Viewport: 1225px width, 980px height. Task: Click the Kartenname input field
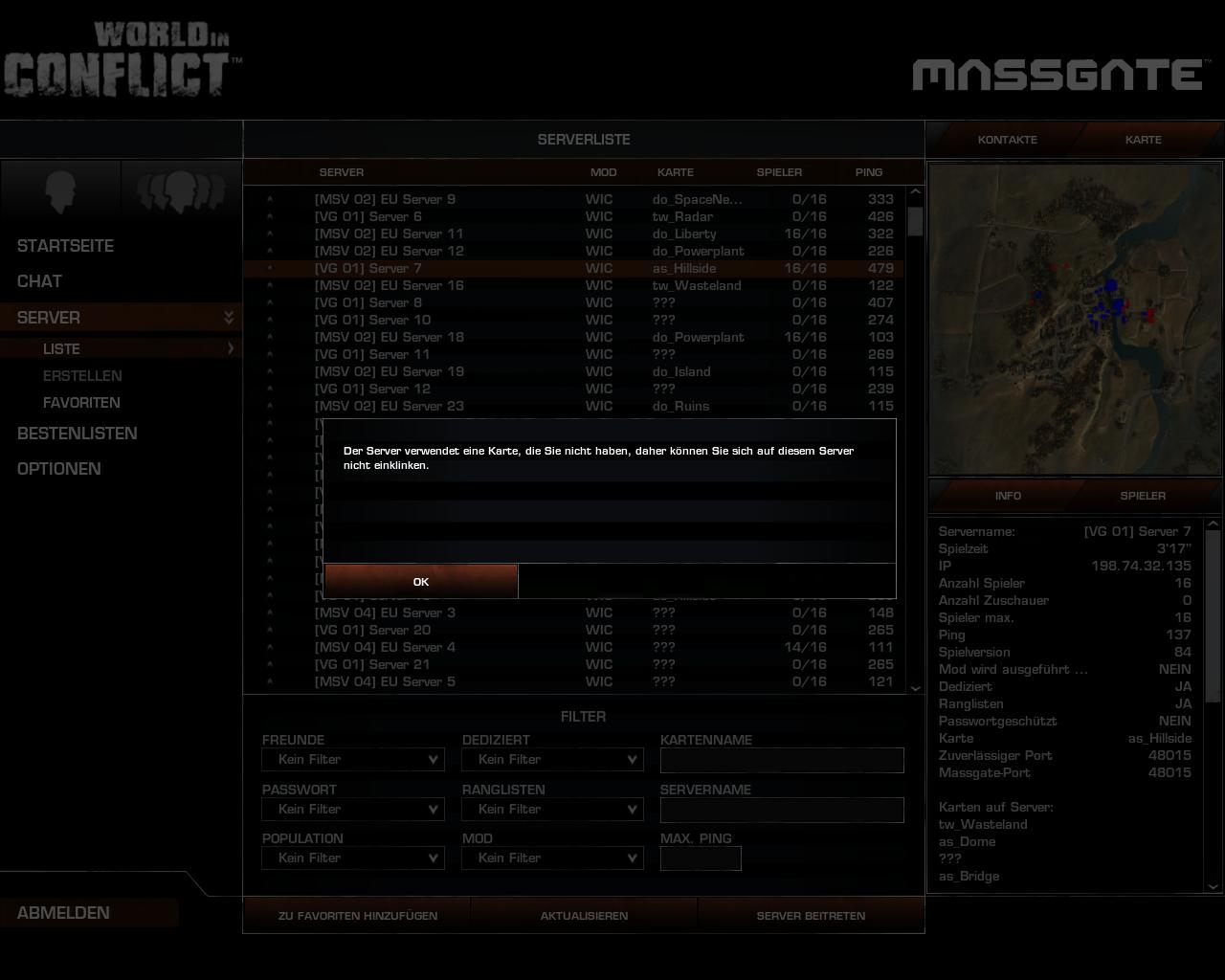coord(782,760)
